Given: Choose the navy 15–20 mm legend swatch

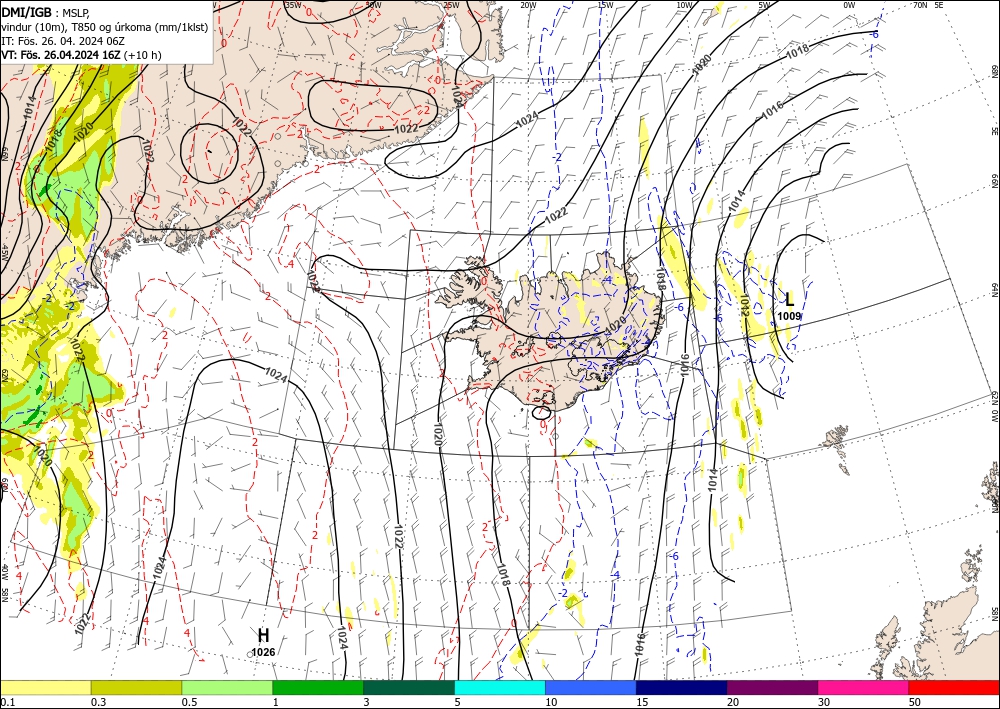Looking at the screenshot, I should tap(681, 687).
